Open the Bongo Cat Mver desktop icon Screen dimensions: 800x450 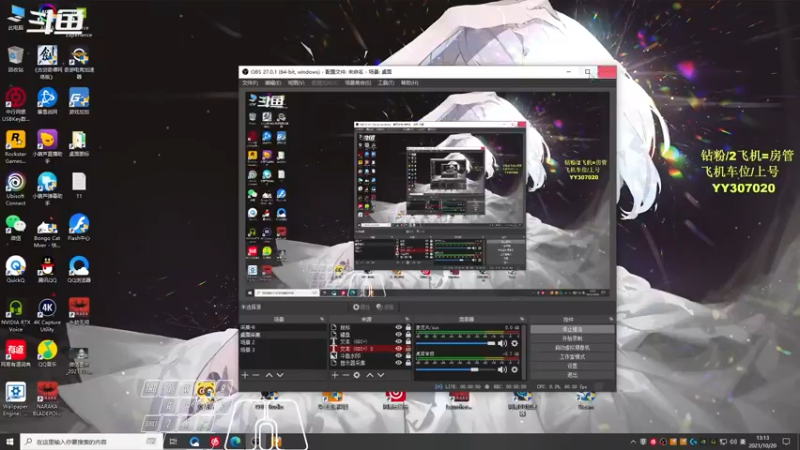click(47, 231)
